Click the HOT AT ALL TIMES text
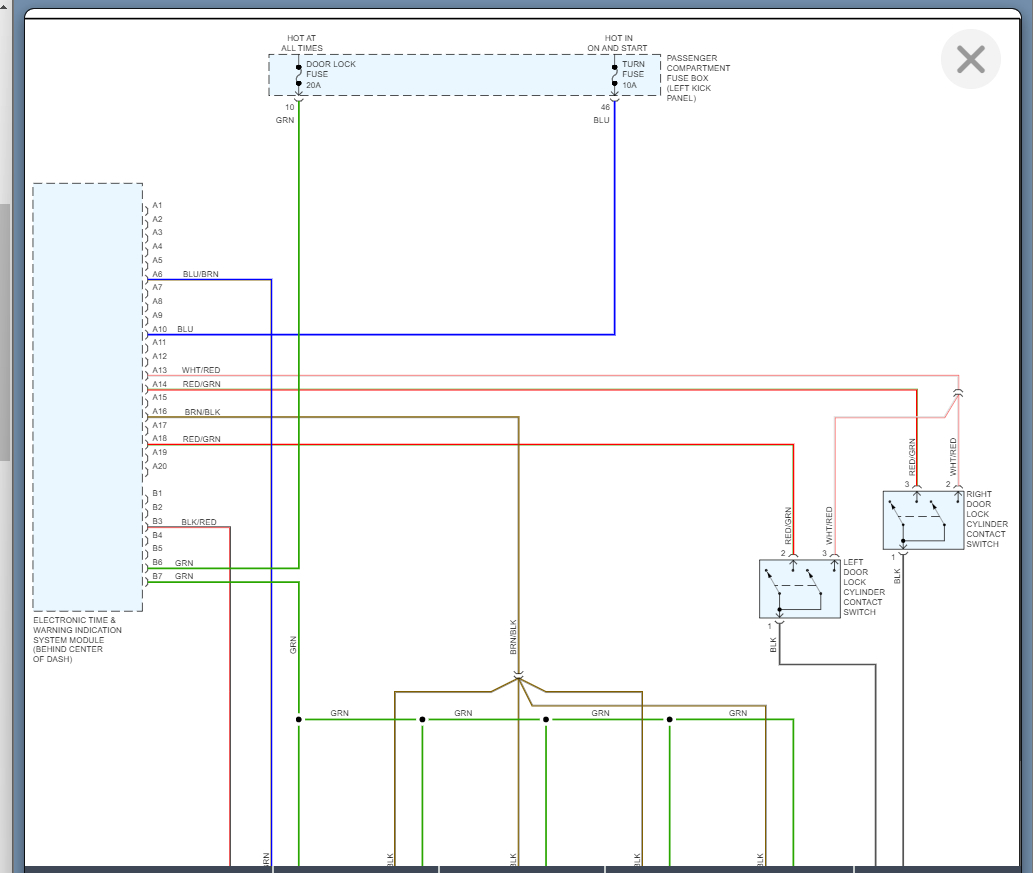This screenshot has height=873, width=1033. (x=301, y=43)
